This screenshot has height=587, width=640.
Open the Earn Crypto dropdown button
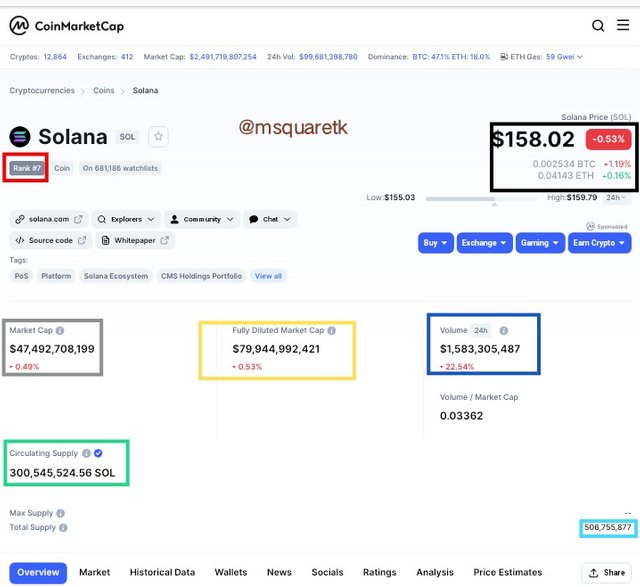click(x=600, y=243)
